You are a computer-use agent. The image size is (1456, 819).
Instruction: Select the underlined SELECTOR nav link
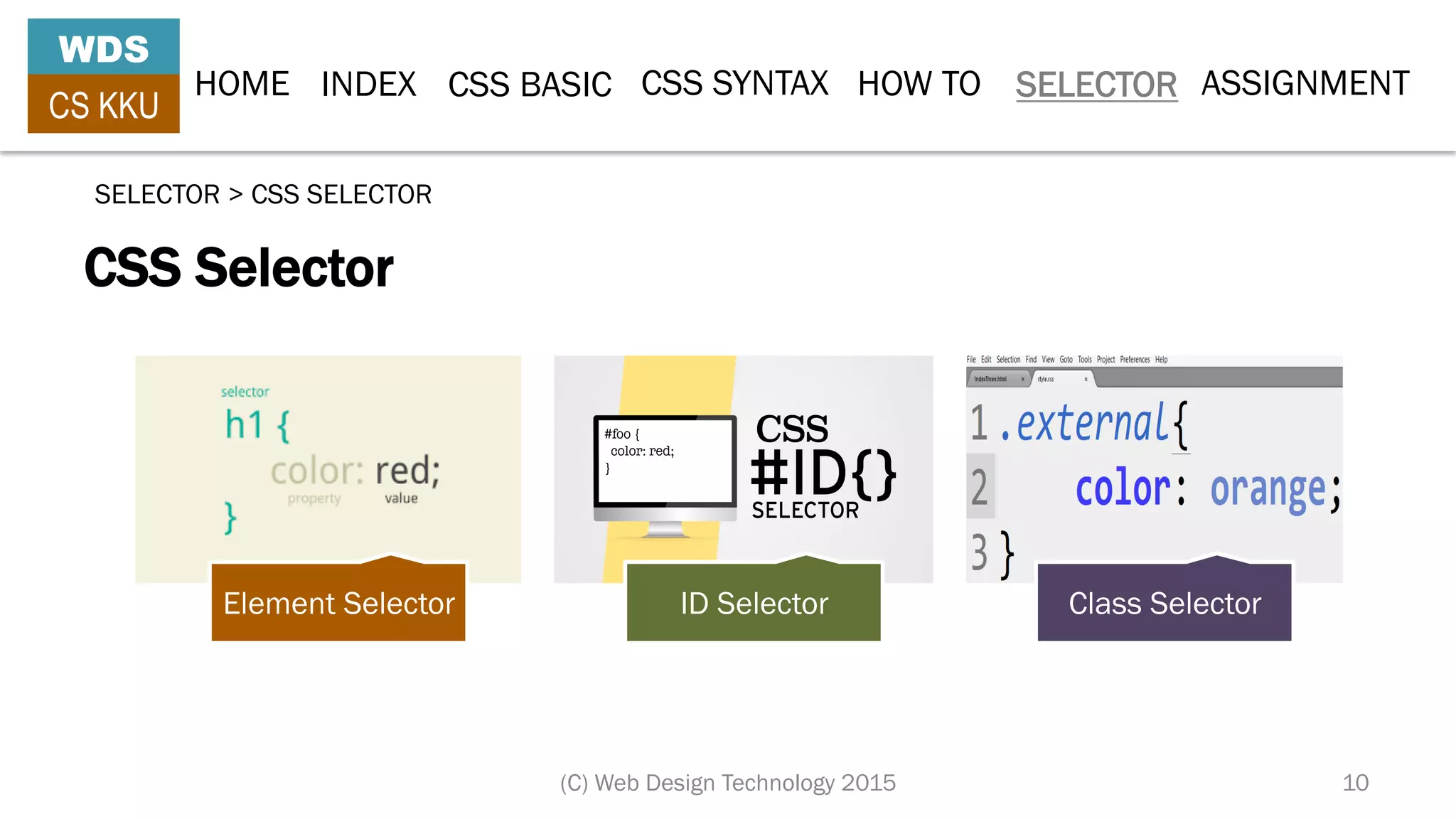point(1096,85)
